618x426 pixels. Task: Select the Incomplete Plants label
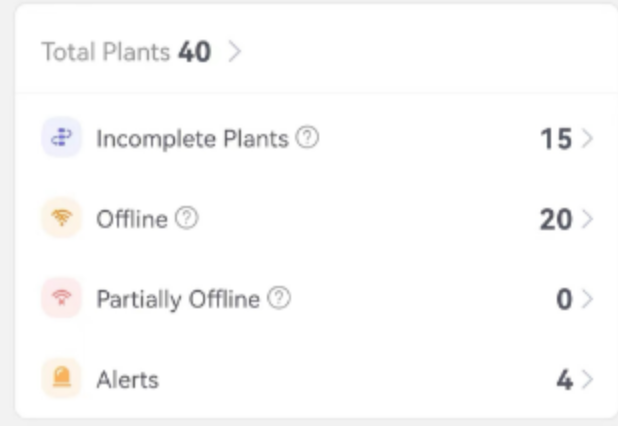[192, 139]
